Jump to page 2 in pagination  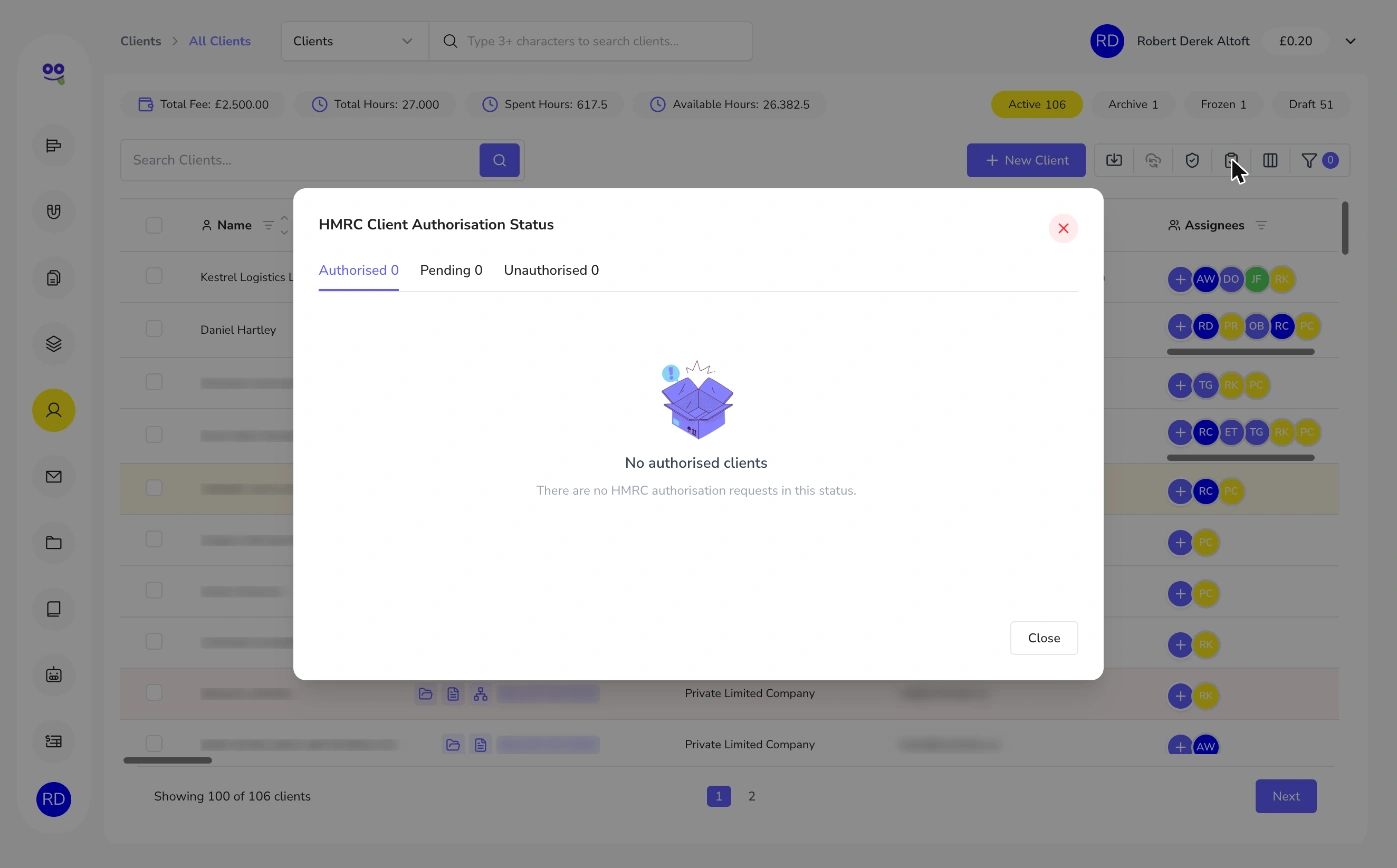pyautogui.click(x=752, y=796)
